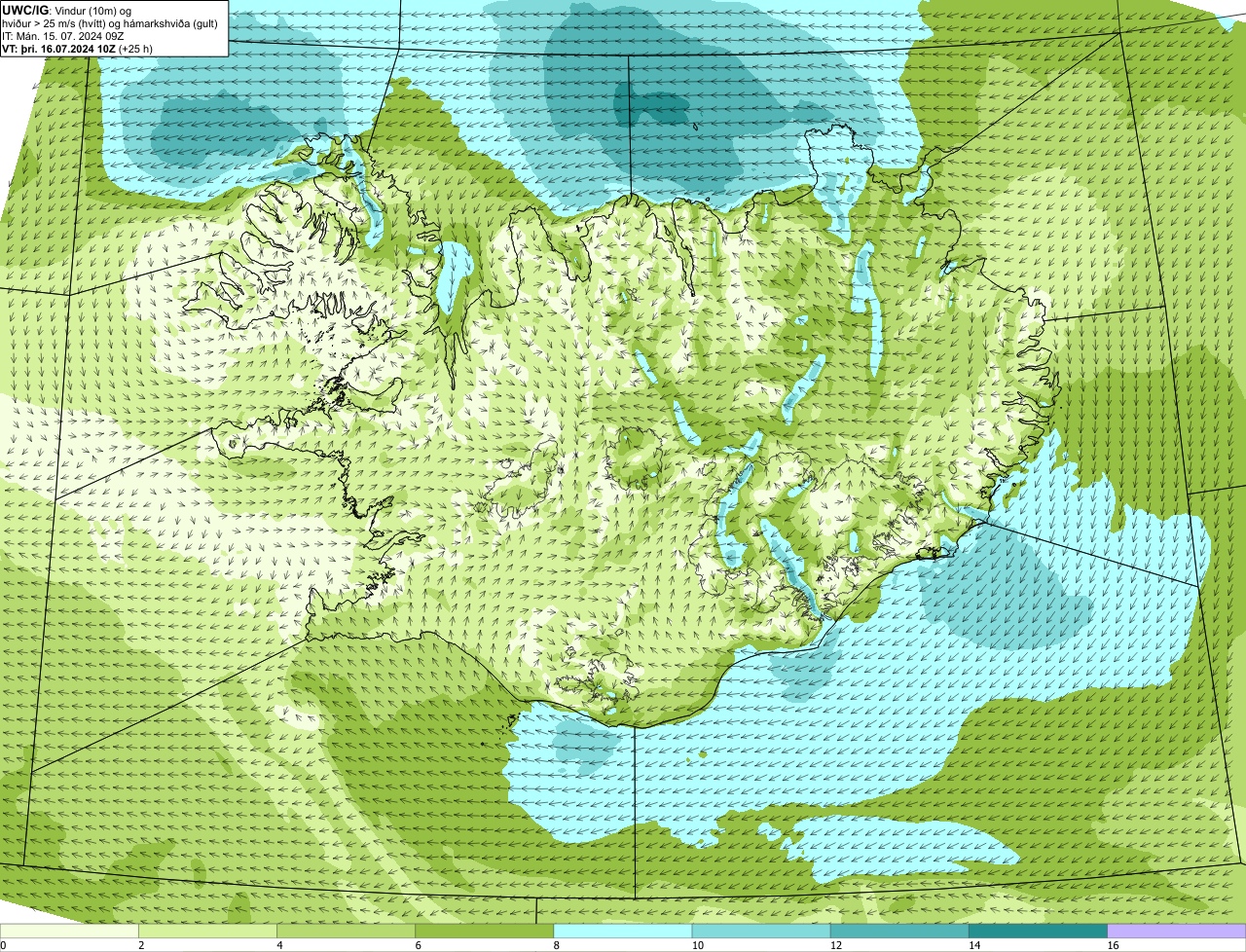Click the 12–14 m/s teal legend swatch
Image resolution: width=1246 pixels, height=952 pixels.
899,932
